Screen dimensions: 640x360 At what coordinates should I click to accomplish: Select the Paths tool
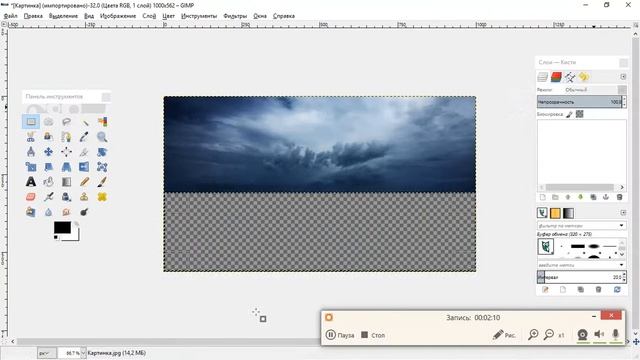coord(66,137)
